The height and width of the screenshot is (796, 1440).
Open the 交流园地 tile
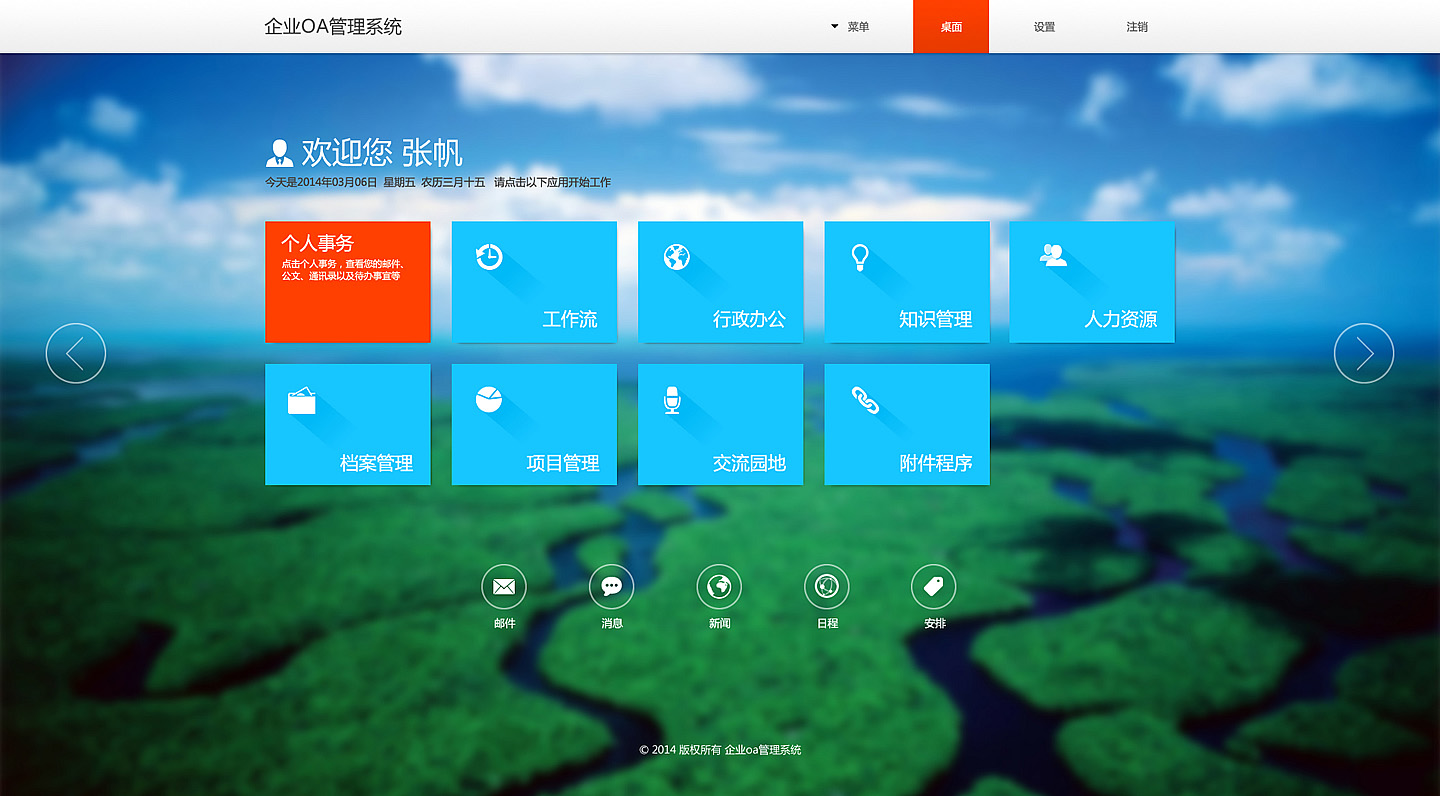720,425
